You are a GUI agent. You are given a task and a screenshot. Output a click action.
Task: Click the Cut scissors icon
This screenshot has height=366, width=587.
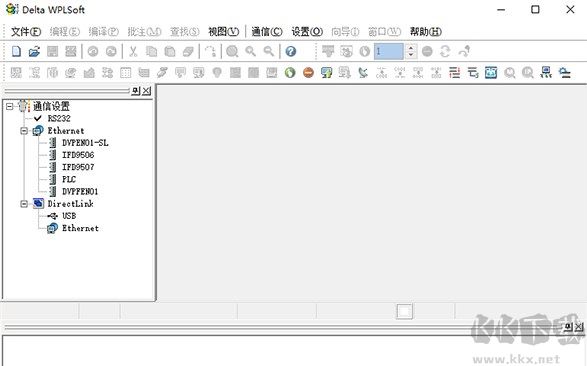tap(133, 51)
